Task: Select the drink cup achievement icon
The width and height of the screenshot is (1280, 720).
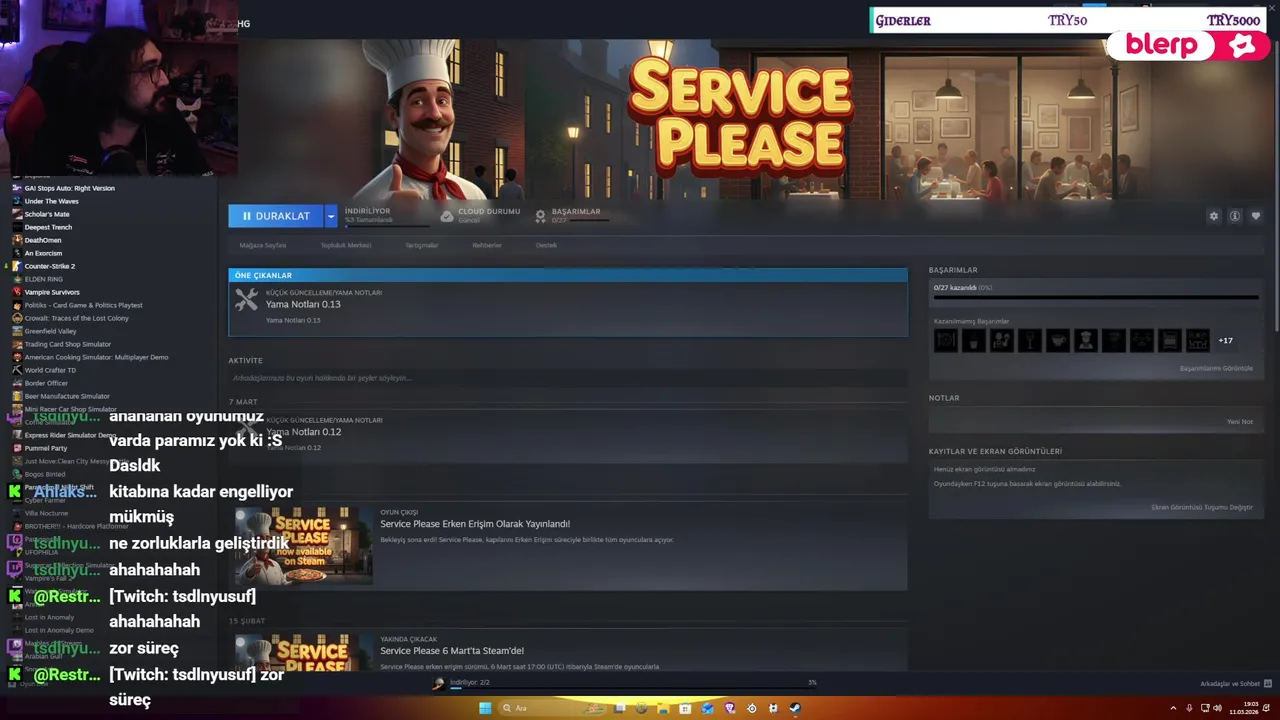Action: 973,340
